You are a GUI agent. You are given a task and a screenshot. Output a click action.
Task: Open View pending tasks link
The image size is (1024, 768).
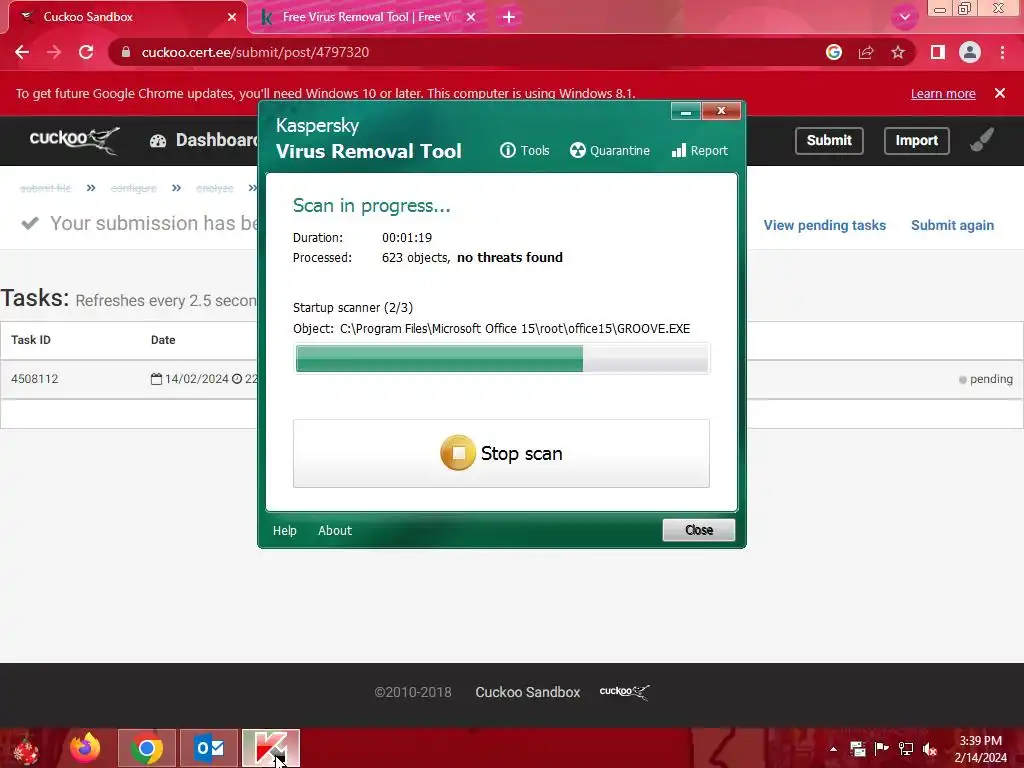point(824,225)
